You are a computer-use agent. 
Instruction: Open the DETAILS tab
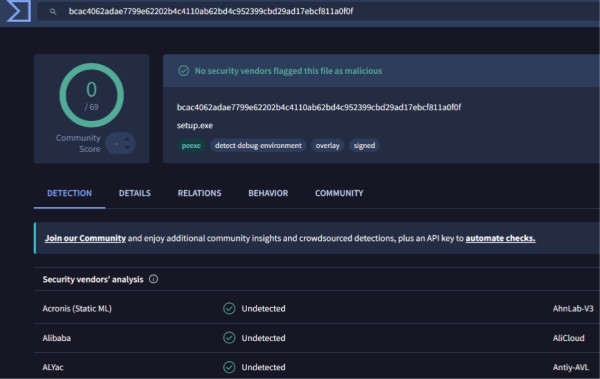(x=135, y=193)
